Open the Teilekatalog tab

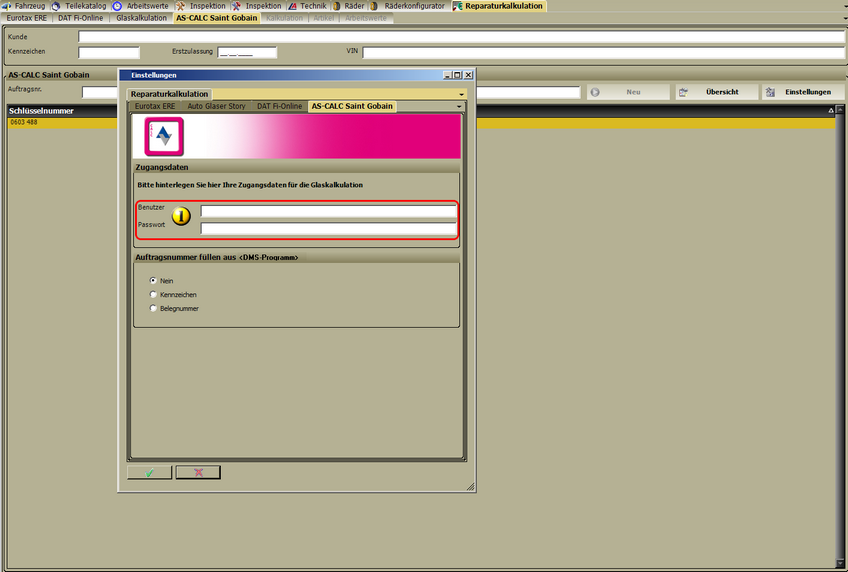click(80, 6)
